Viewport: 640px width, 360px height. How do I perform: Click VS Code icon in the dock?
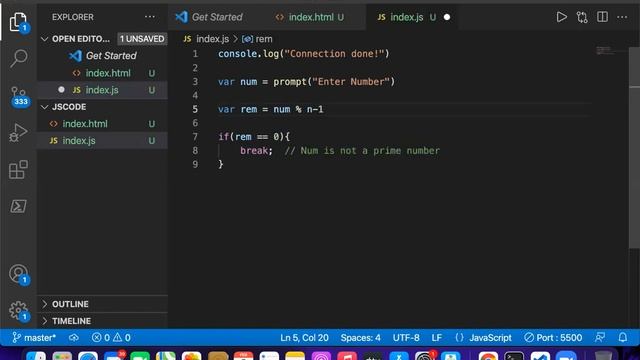pos(540,356)
